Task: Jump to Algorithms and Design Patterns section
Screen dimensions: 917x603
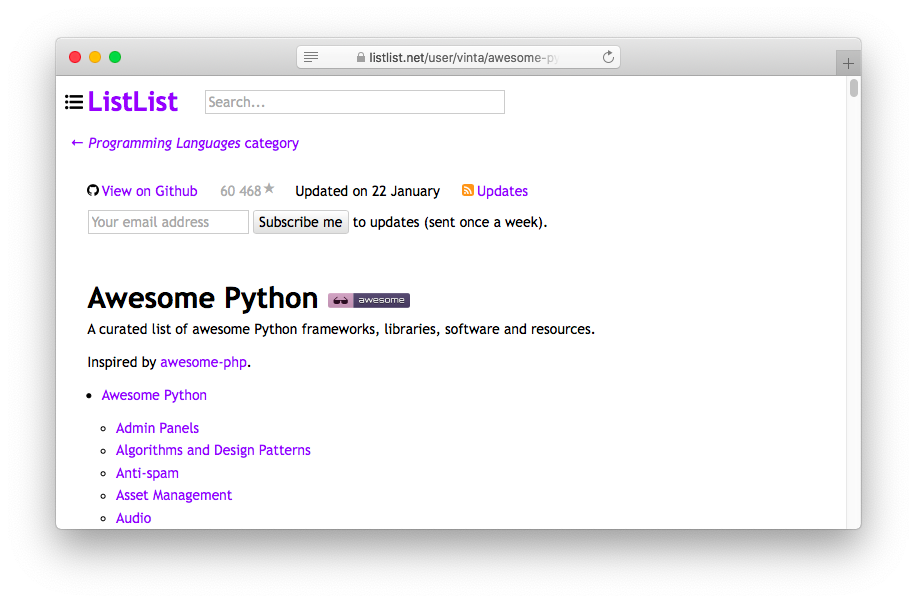Action: 213,450
